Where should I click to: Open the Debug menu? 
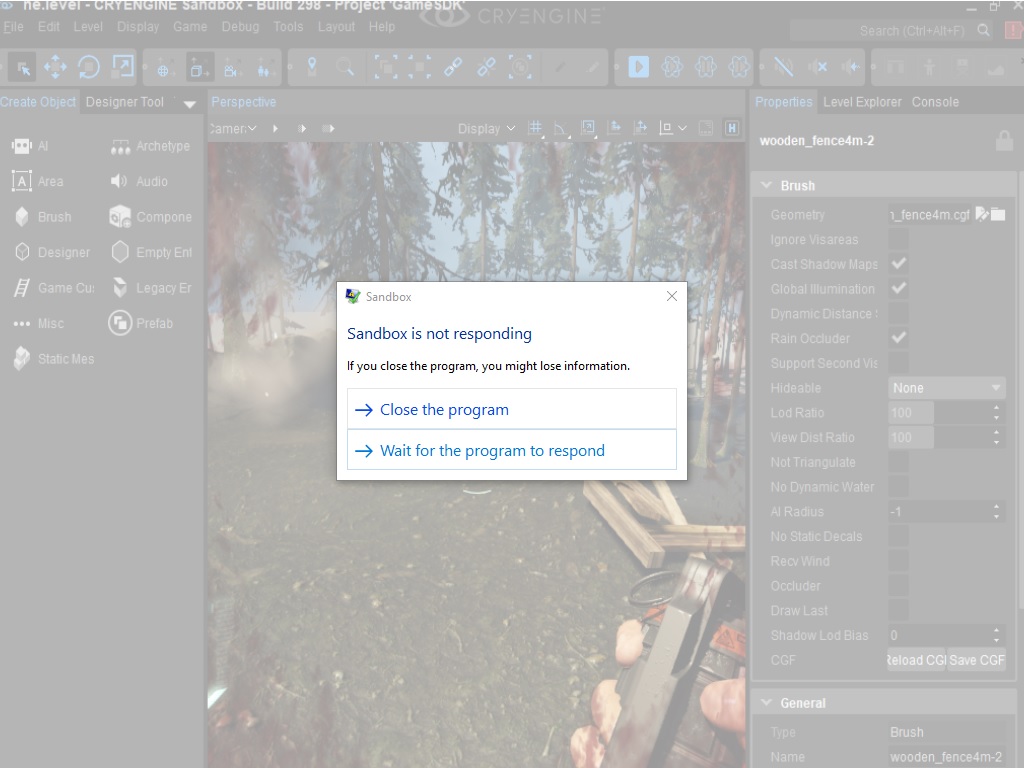pyautogui.click(x=240, y=27)
